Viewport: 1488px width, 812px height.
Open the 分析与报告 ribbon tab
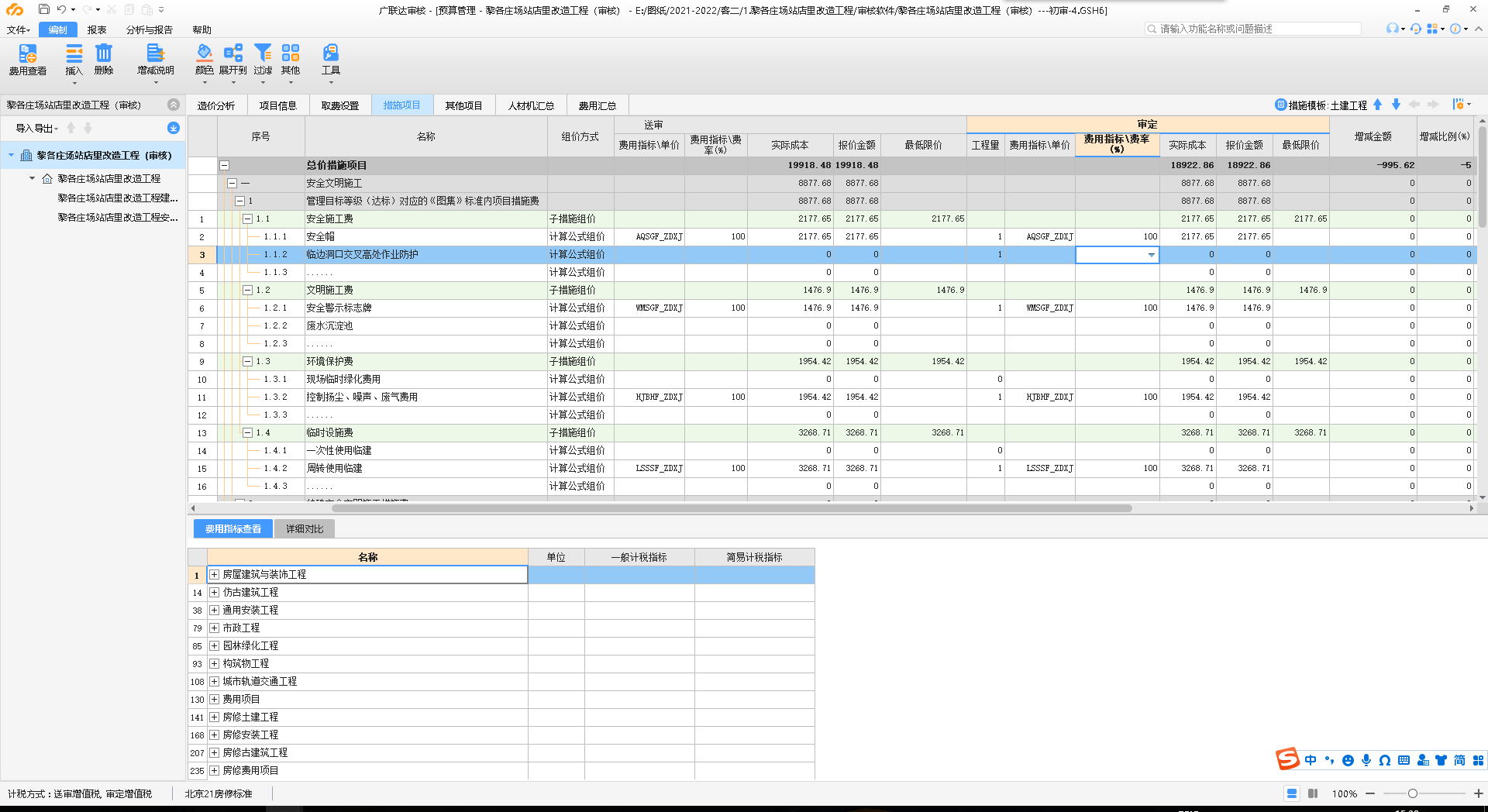point(150,29)
